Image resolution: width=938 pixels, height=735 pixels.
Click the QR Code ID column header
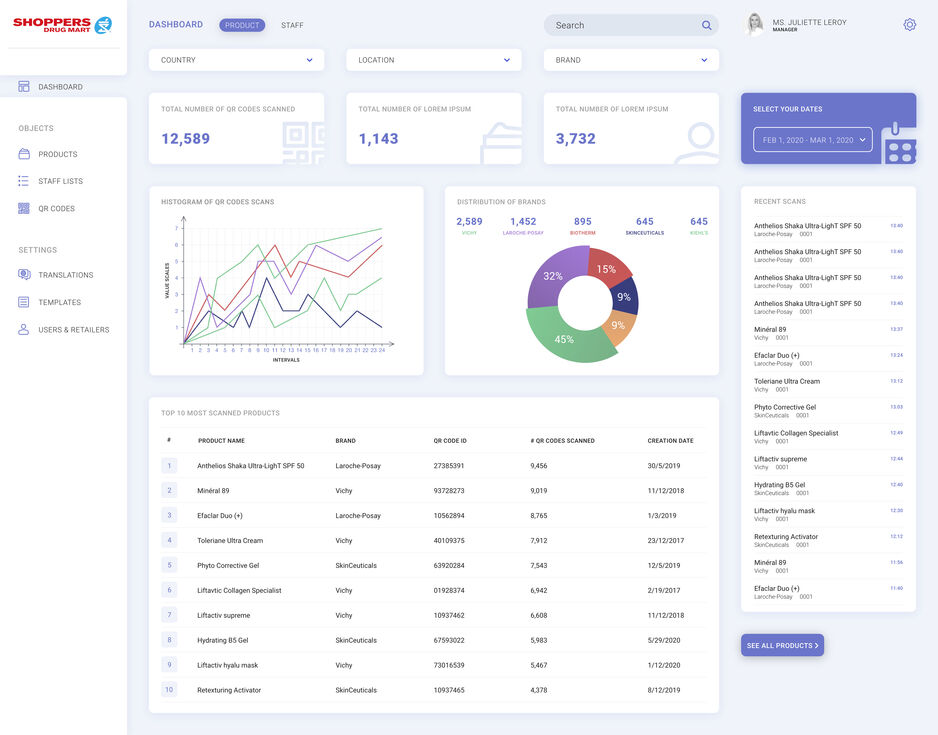click(x=450, y=441)
